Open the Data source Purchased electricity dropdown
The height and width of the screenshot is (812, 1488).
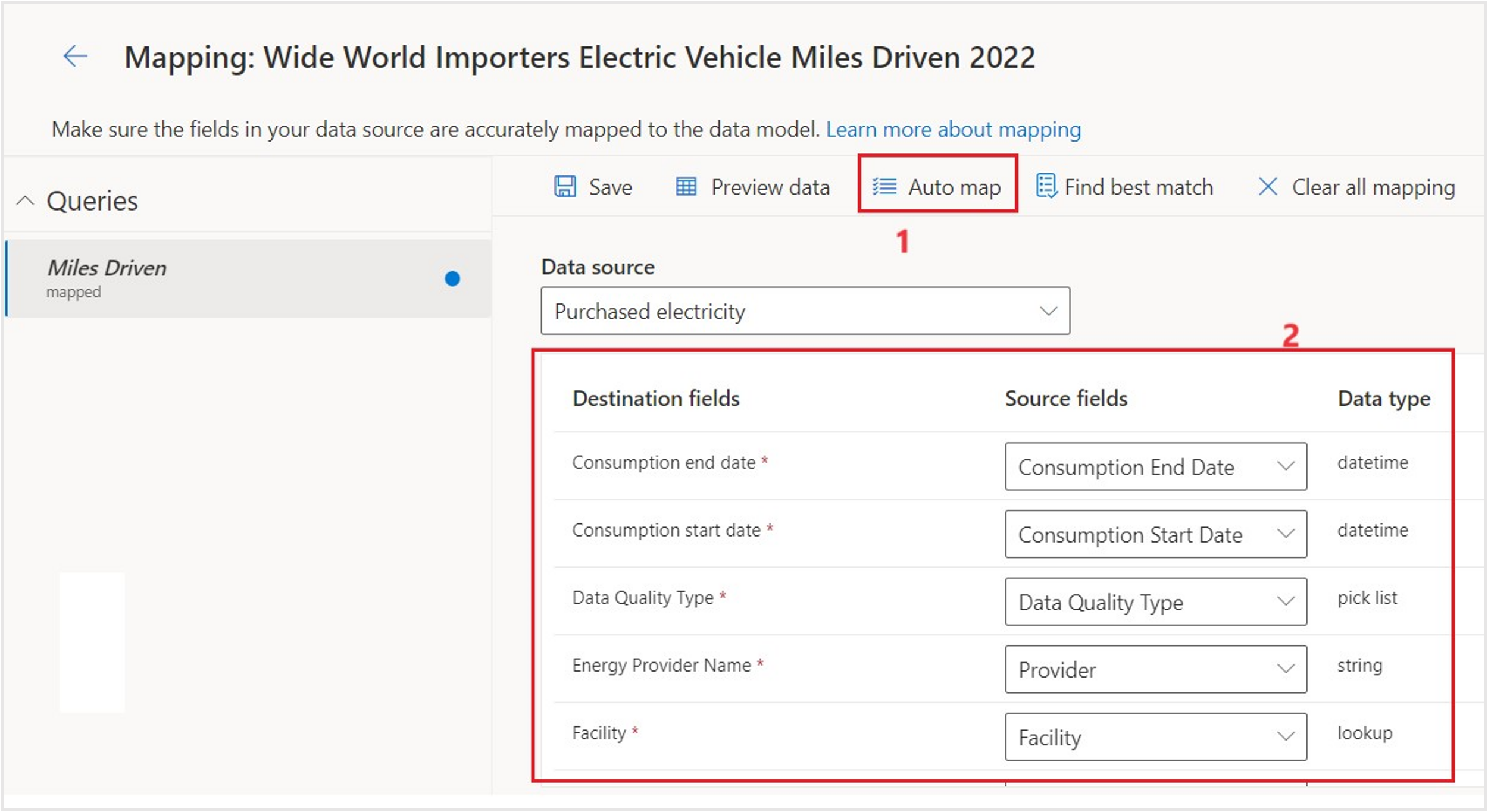pyautogui.click(x=805, y=311)
